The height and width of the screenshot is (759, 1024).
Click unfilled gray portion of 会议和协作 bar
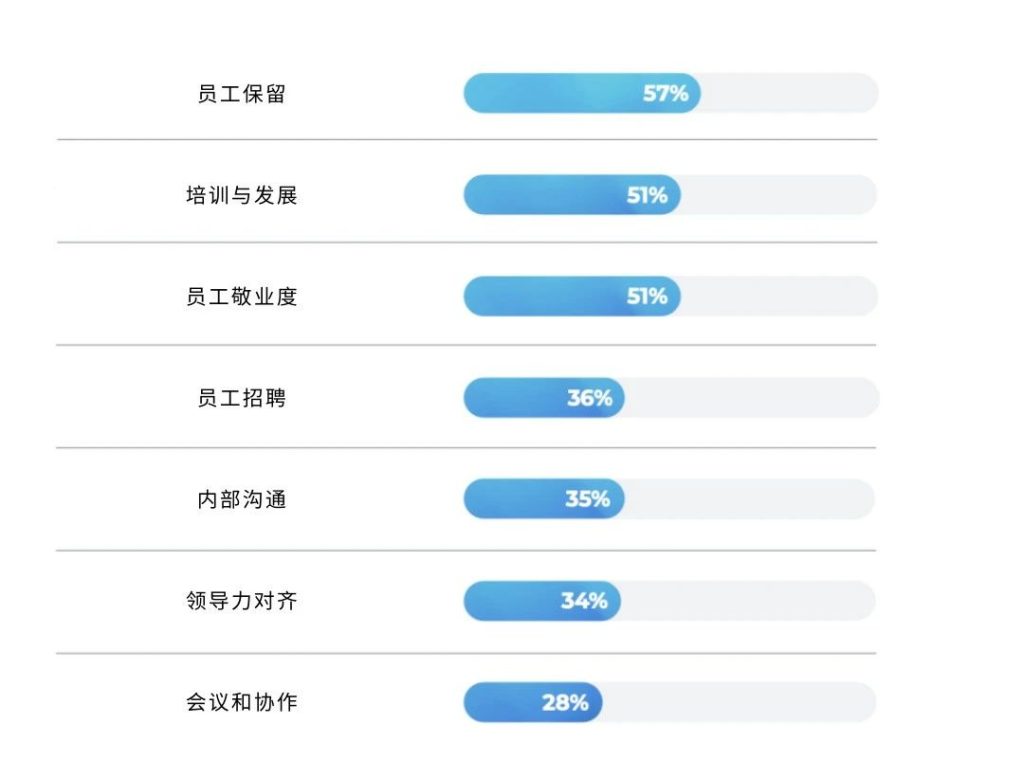[x=739, y=702]
